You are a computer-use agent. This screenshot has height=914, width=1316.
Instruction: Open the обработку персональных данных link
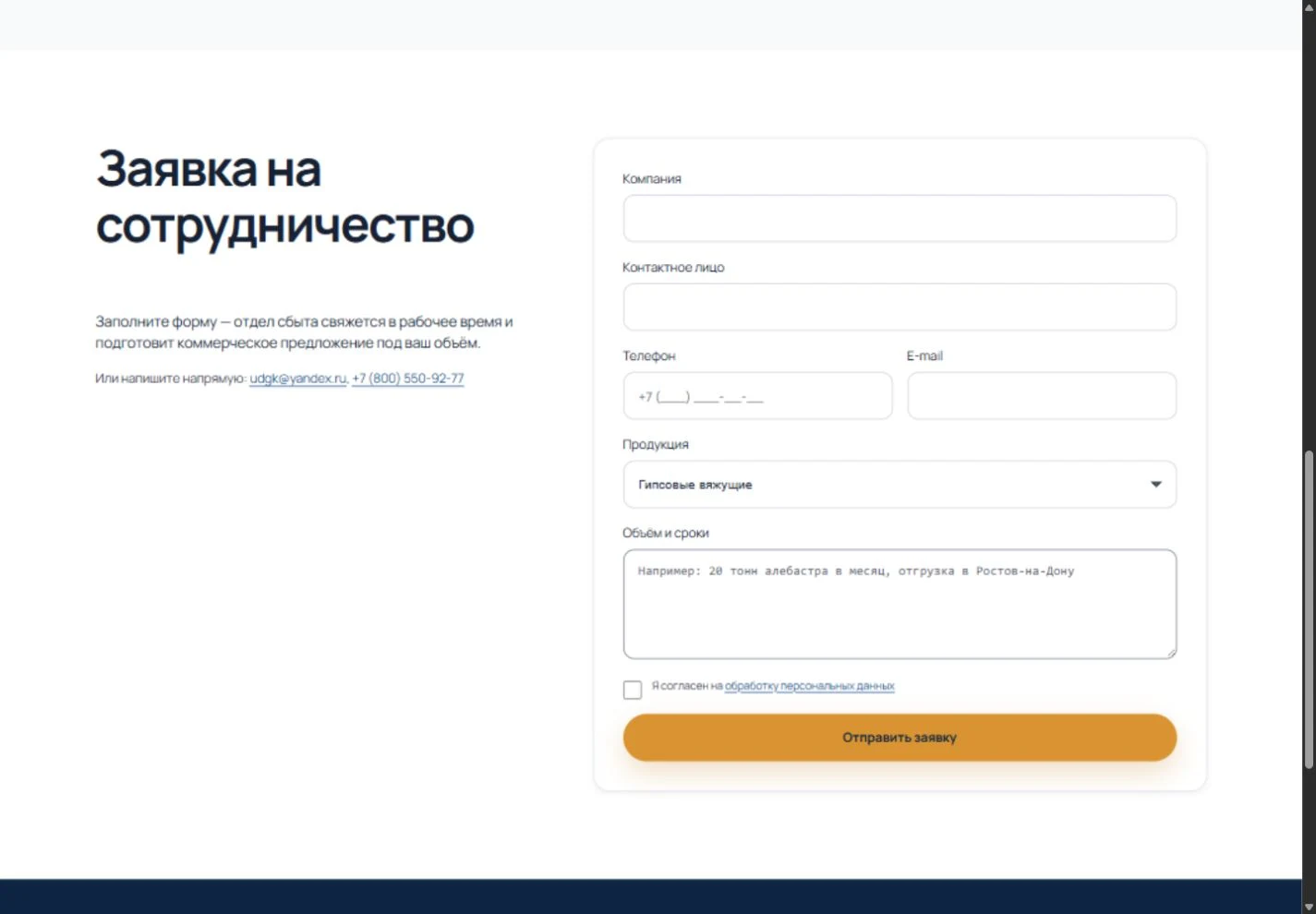[x=810, y=686]
